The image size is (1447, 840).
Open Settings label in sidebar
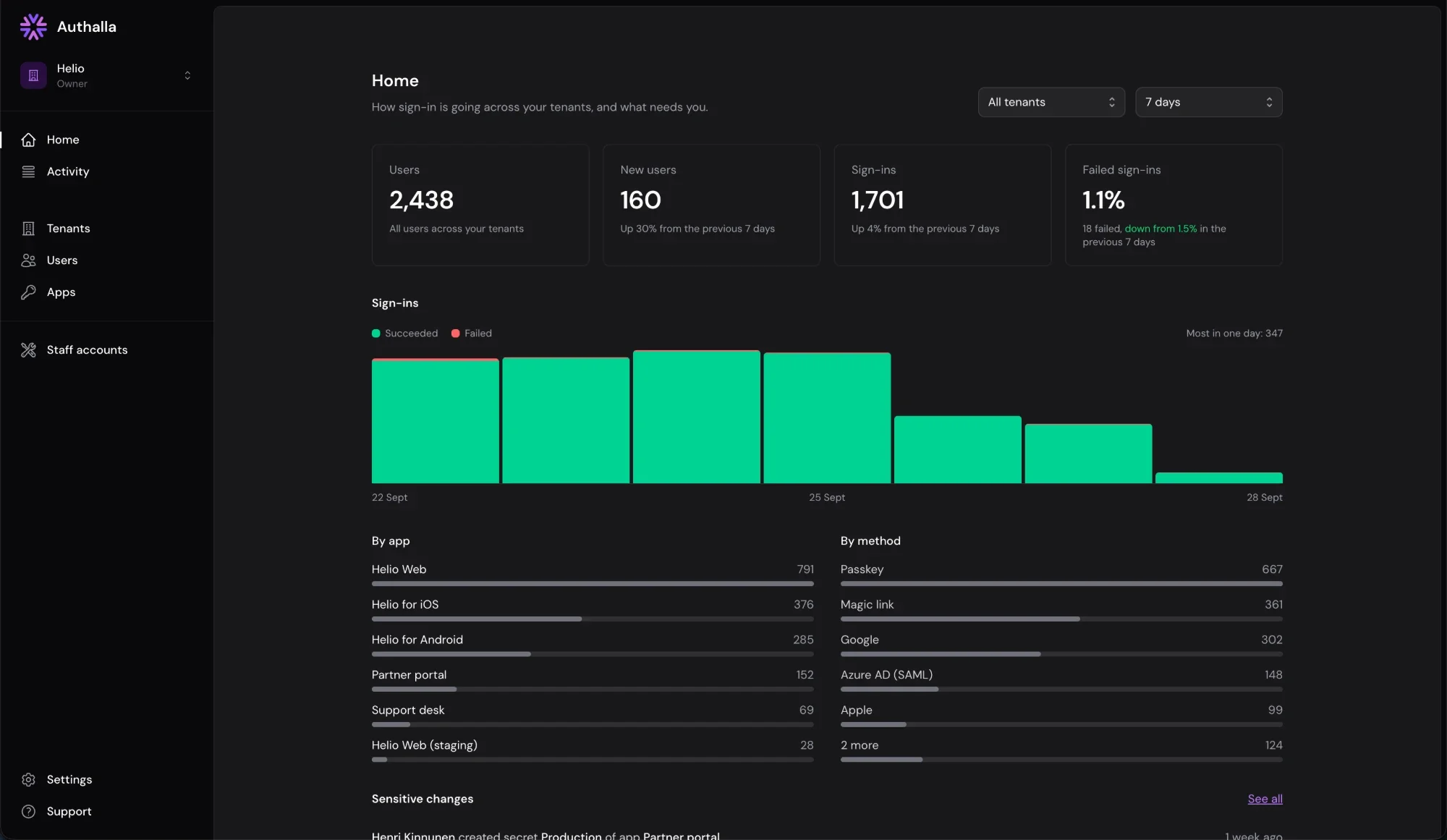pyautogui.click(x=69, y=780)
